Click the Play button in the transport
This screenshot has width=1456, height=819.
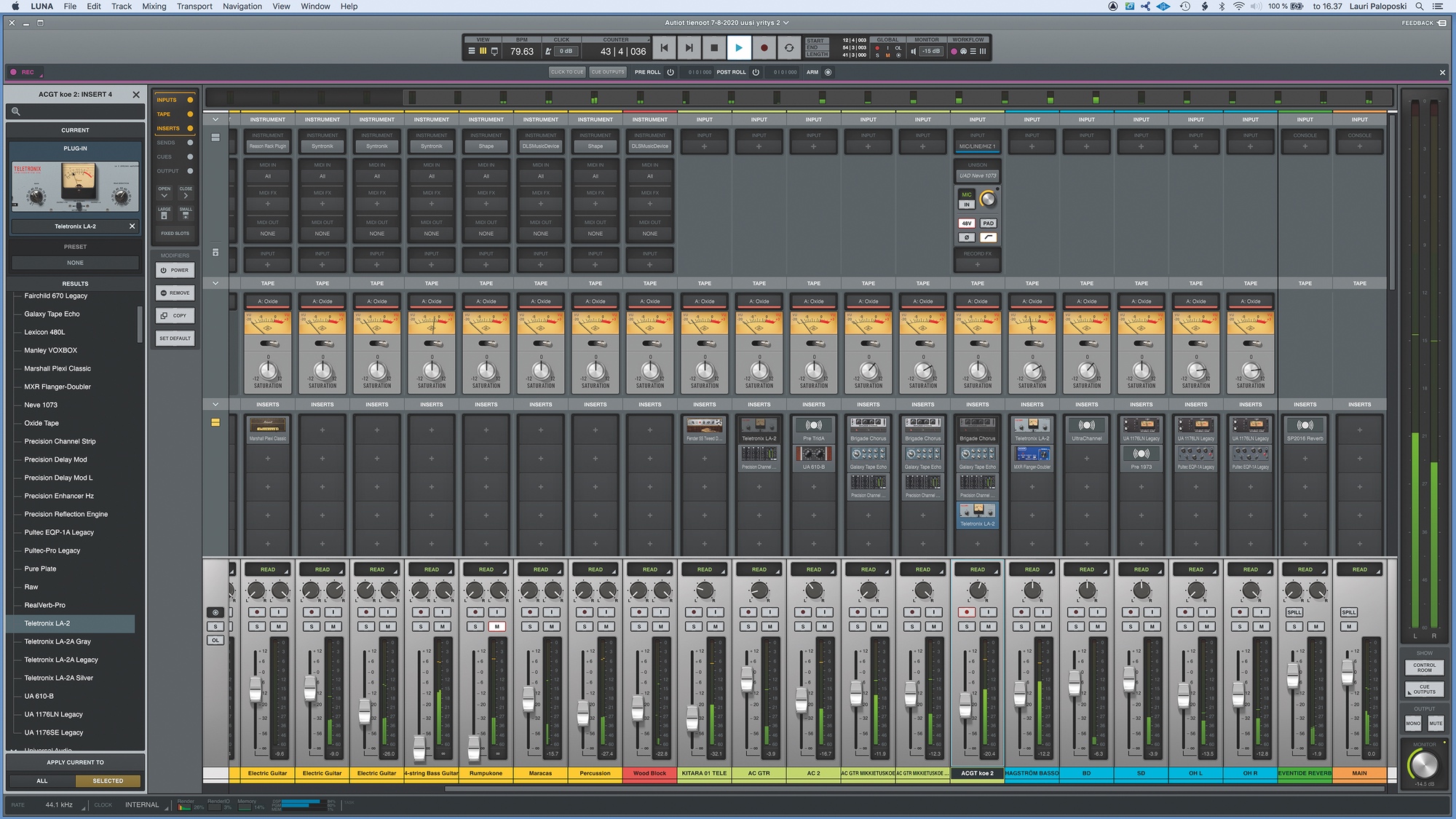click(738, 48)
